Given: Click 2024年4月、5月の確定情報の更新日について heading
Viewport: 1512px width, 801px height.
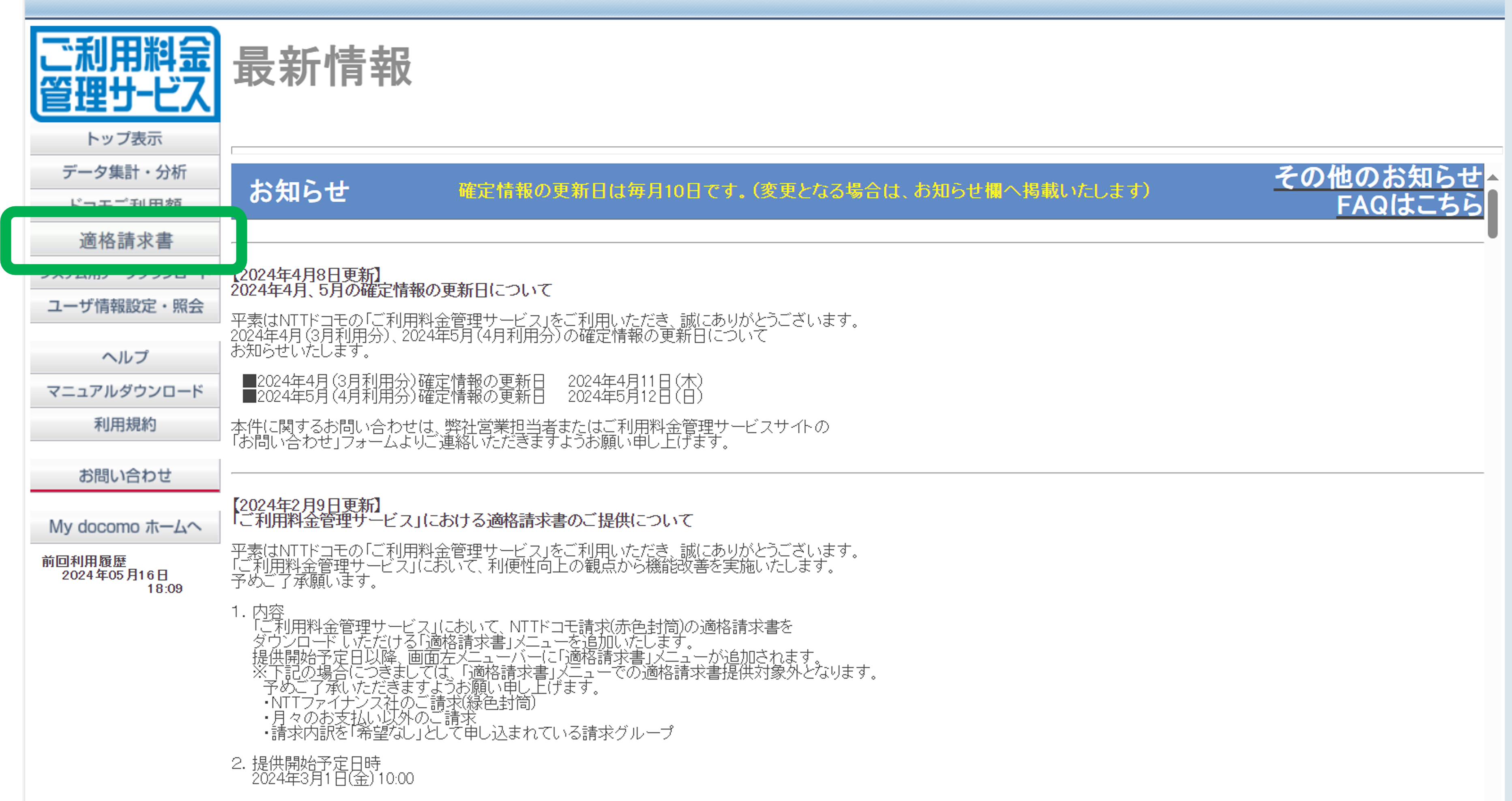Looking at the screenshot, I should tap(392, 290).
